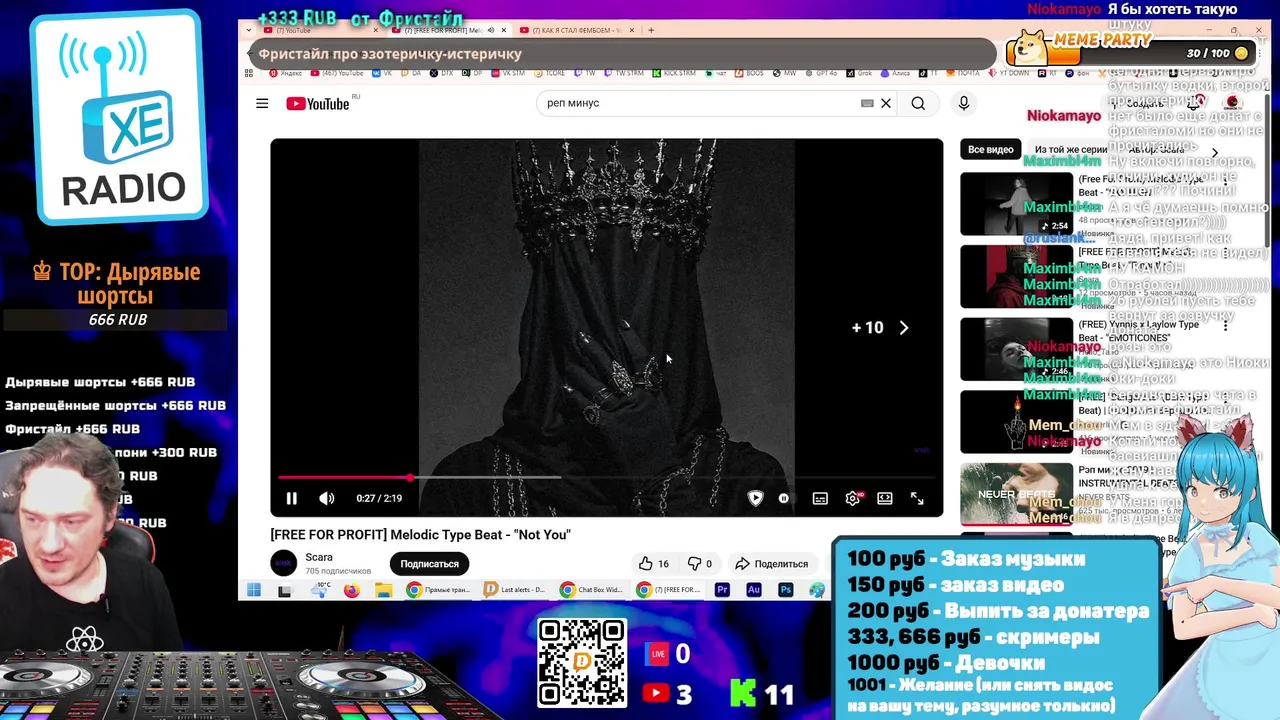Open the Алиса bookmark

click(895, 73)
